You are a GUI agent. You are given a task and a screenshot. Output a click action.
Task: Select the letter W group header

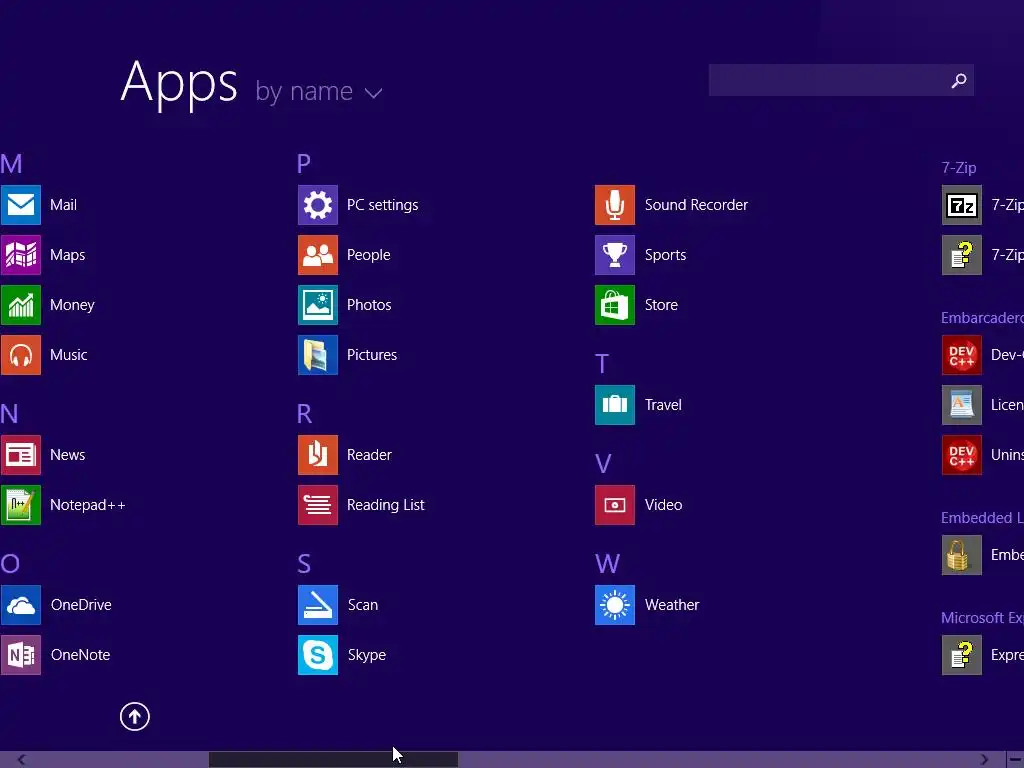[607, 564]
